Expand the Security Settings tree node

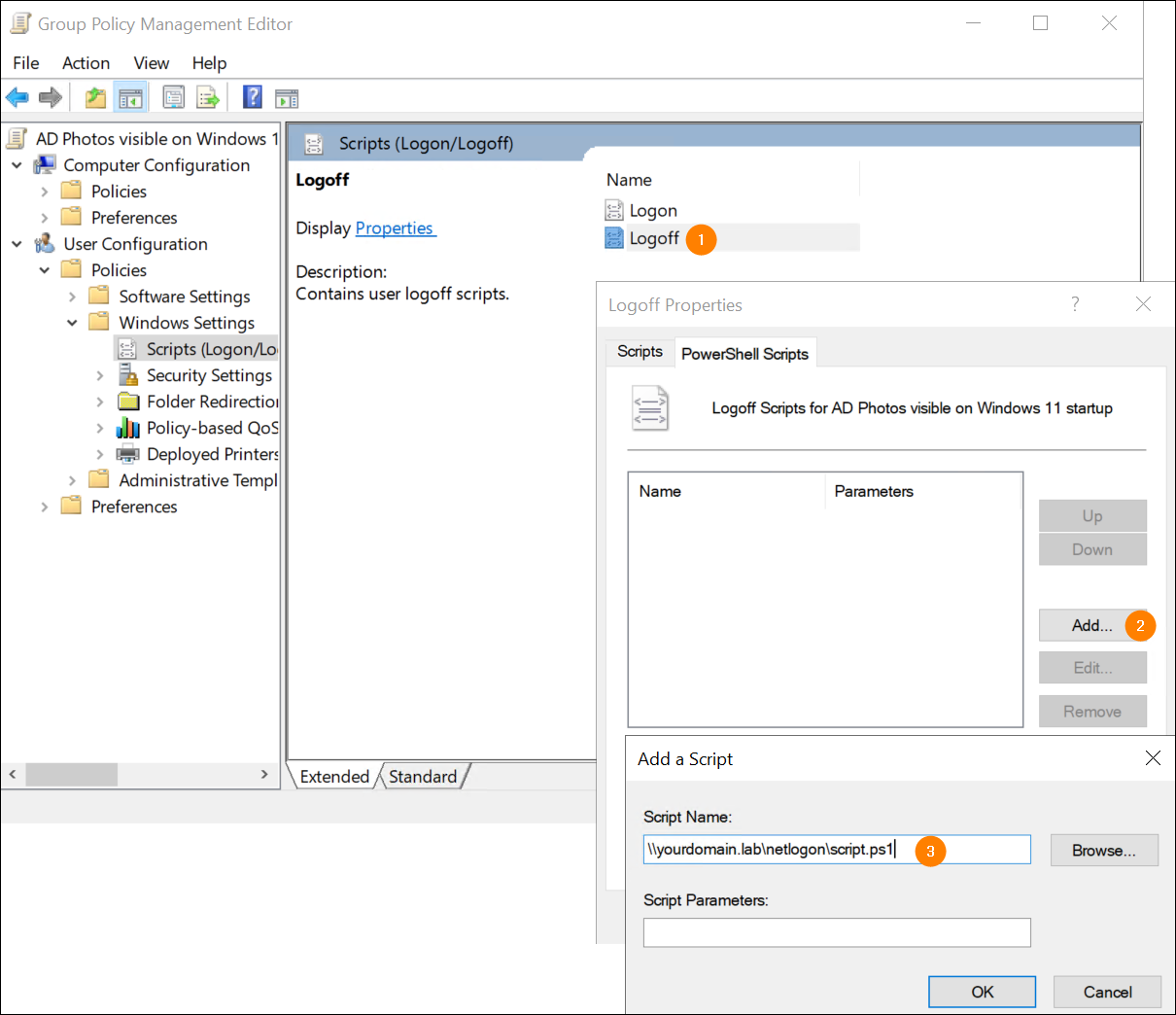point(100,375)
